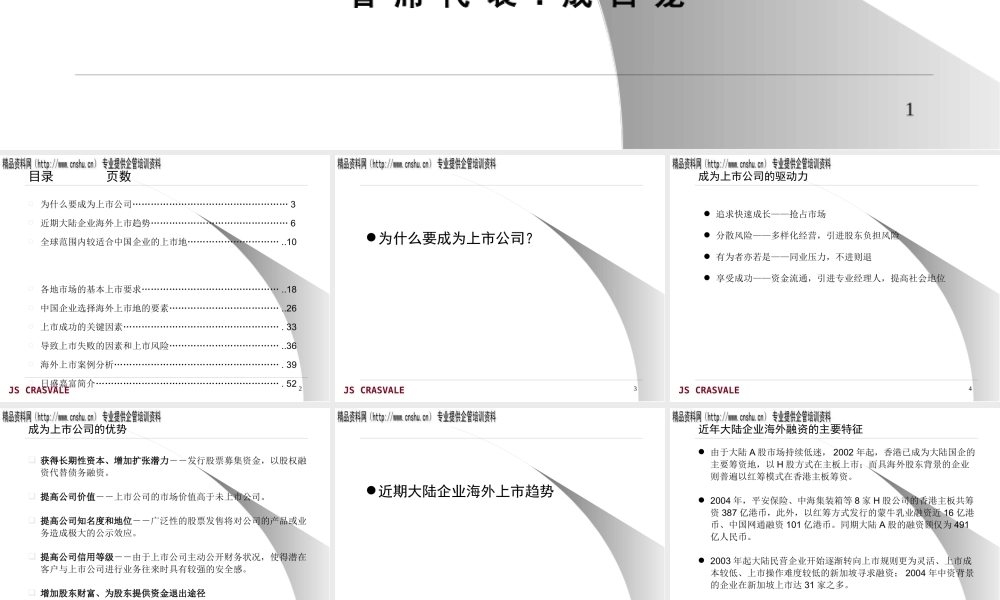Image resolution: width=1000 pixels, height=600 pixels.
Task: Select the 目录 table of contents slide thumbnail
Action: (x=165, y=278)
